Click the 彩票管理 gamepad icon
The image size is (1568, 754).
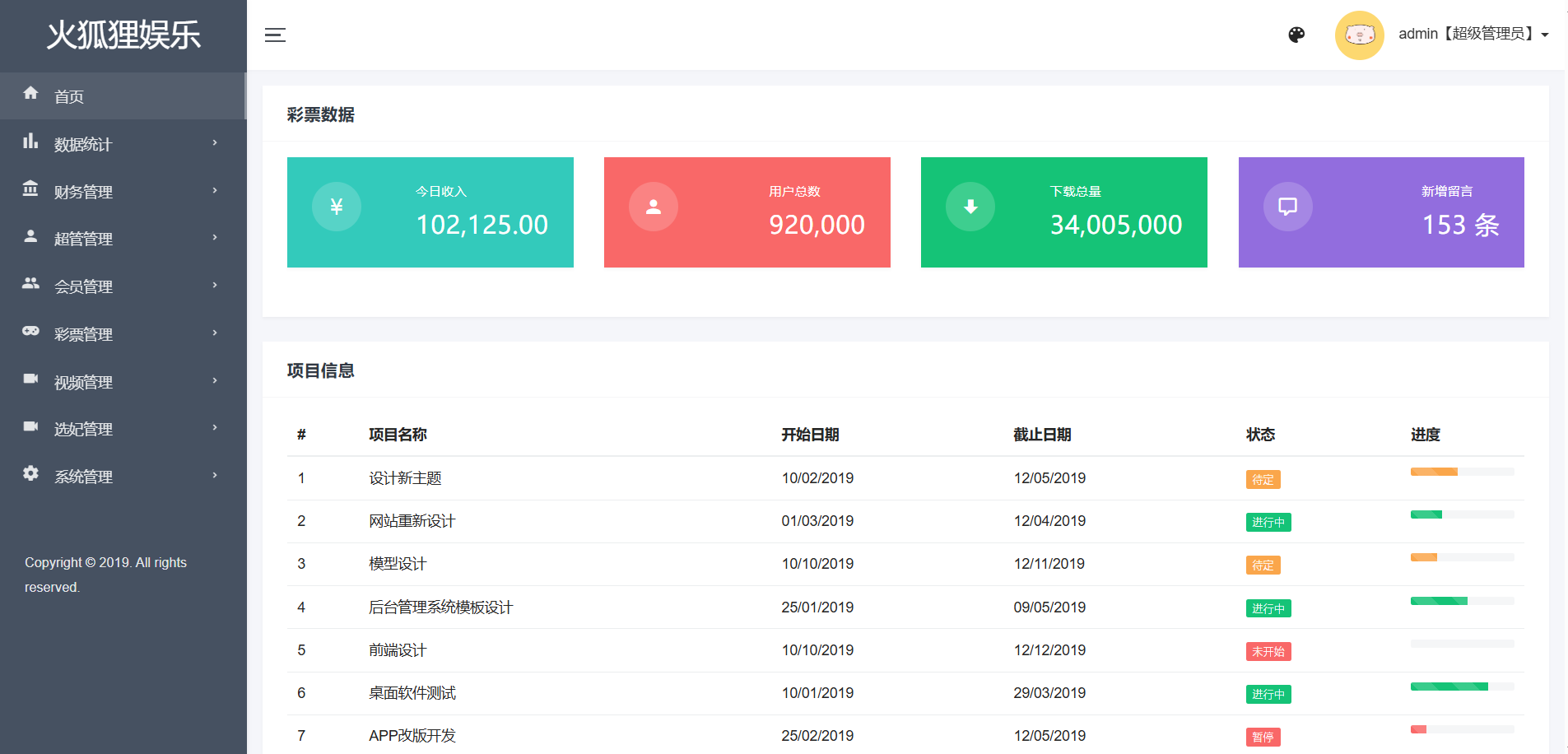30,332
